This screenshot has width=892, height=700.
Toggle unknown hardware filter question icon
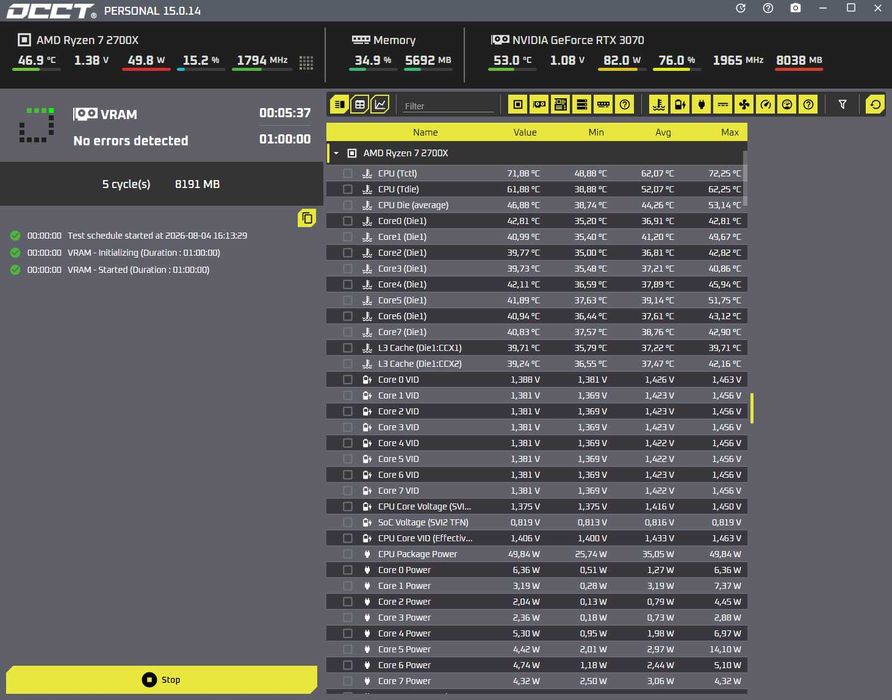(625, 104)
